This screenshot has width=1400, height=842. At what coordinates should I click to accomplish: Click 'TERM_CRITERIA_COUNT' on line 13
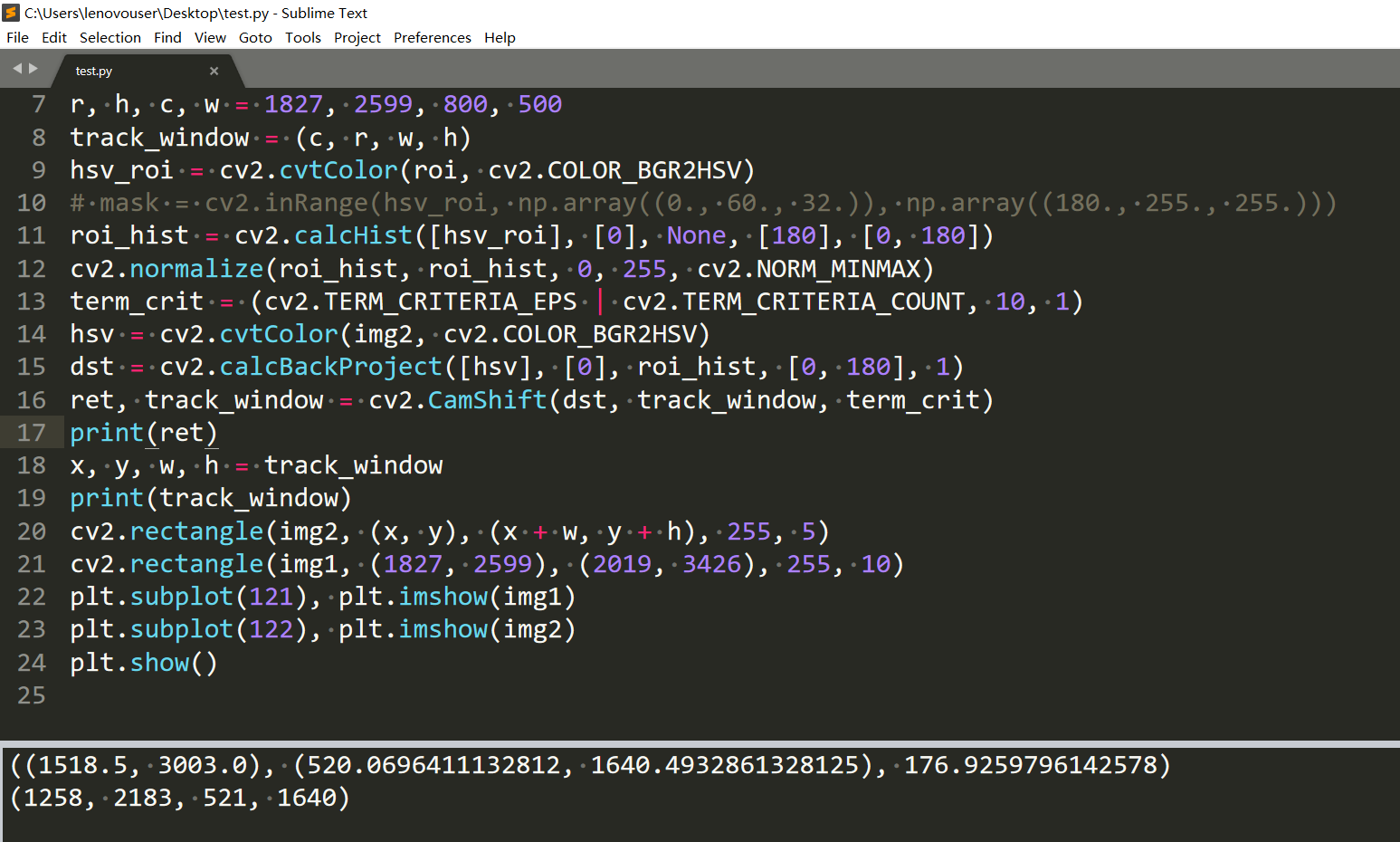coord(824,301)
